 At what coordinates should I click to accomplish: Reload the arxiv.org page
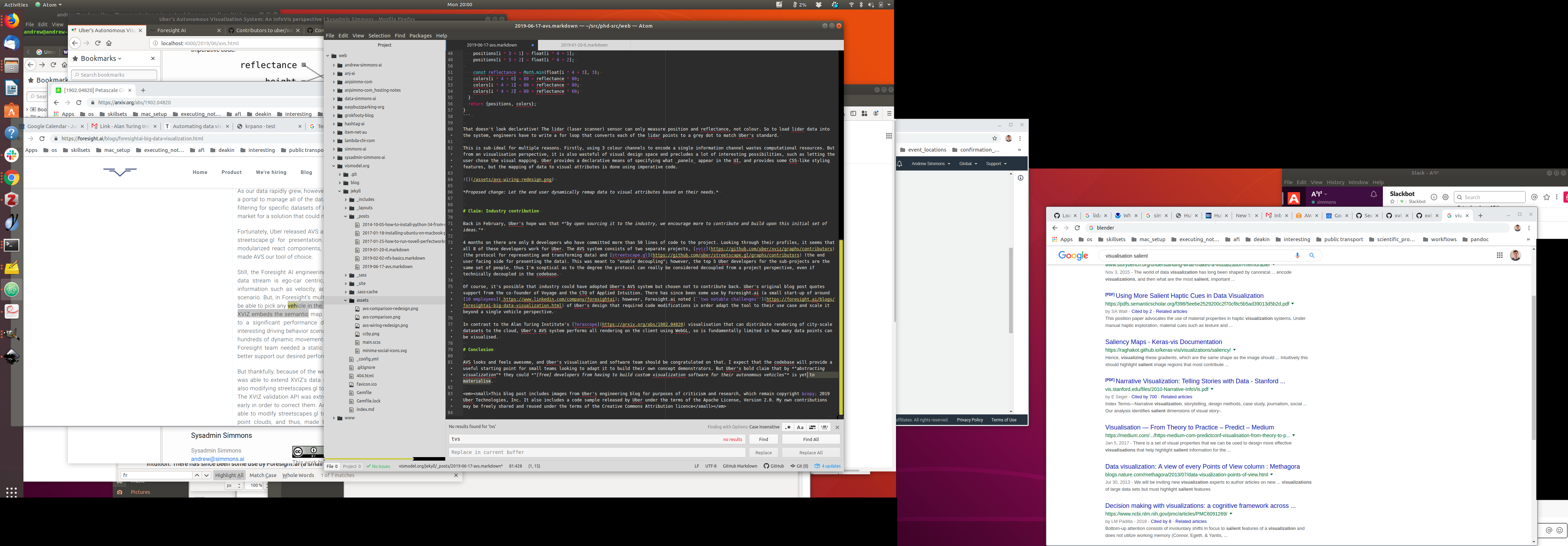pyautogui.click(x=78, y=102)
